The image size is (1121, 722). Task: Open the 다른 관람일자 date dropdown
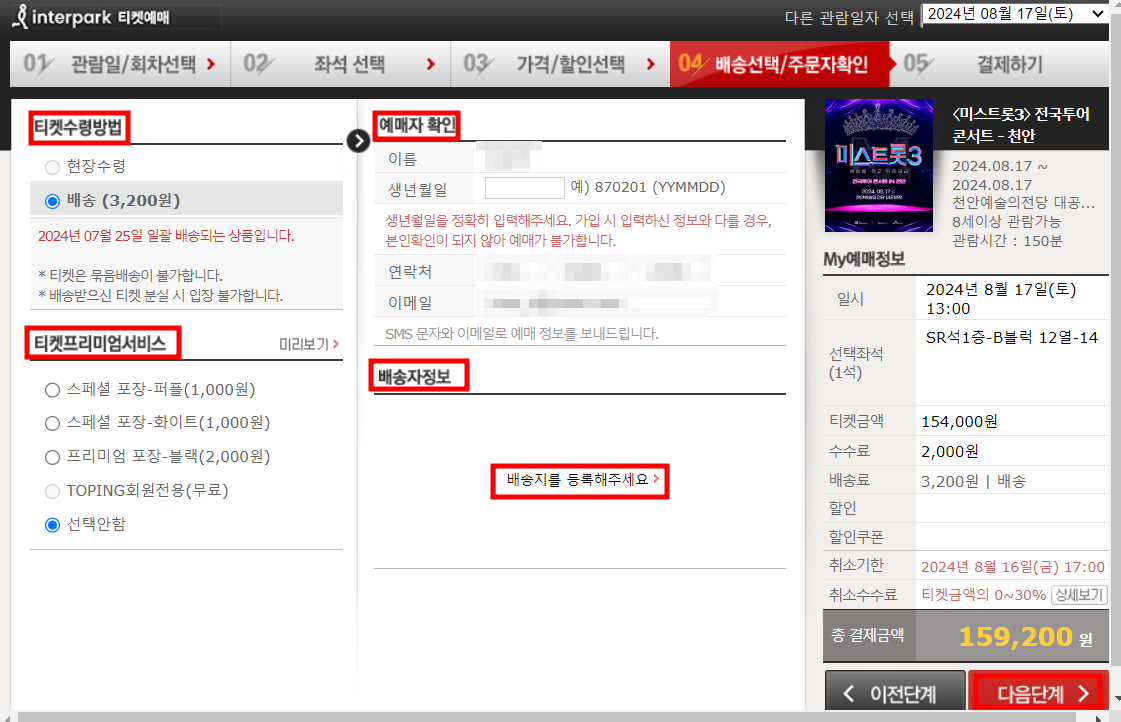[x=1015, y=14]
